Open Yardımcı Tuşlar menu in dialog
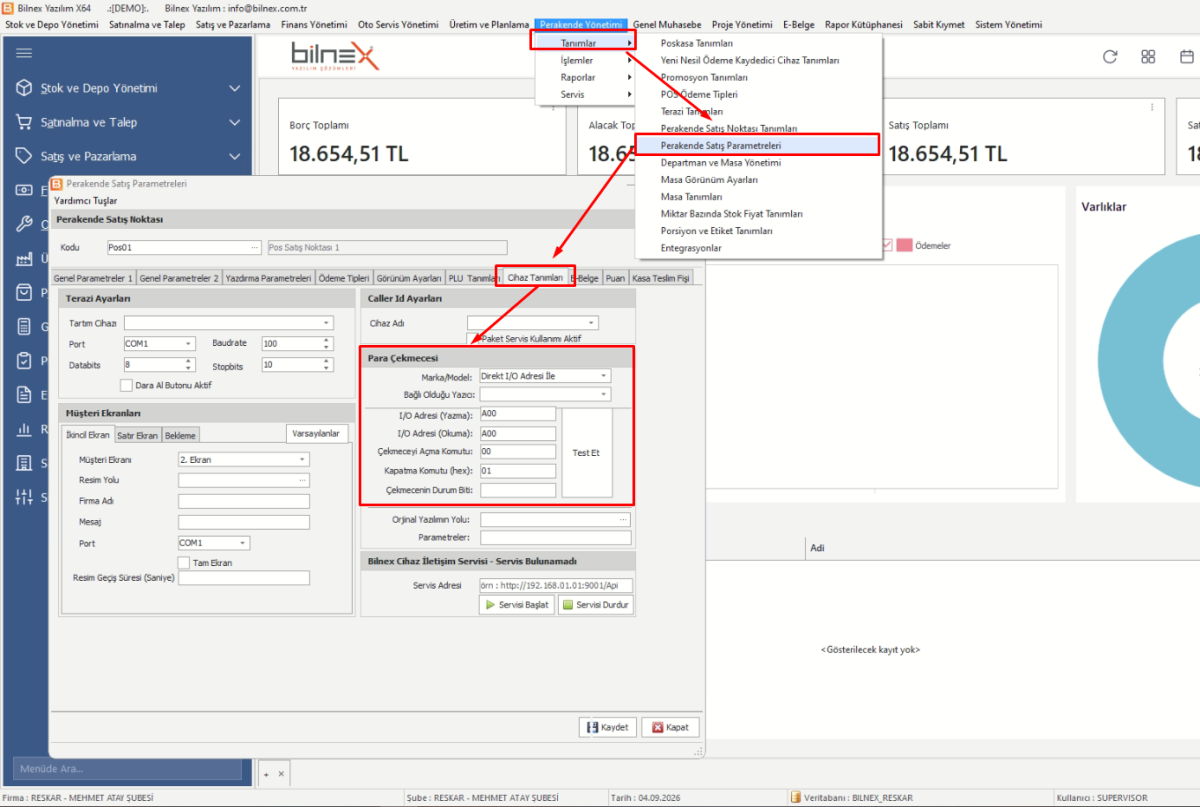The width and height of the screenshot is (1200, 807). 85,200
